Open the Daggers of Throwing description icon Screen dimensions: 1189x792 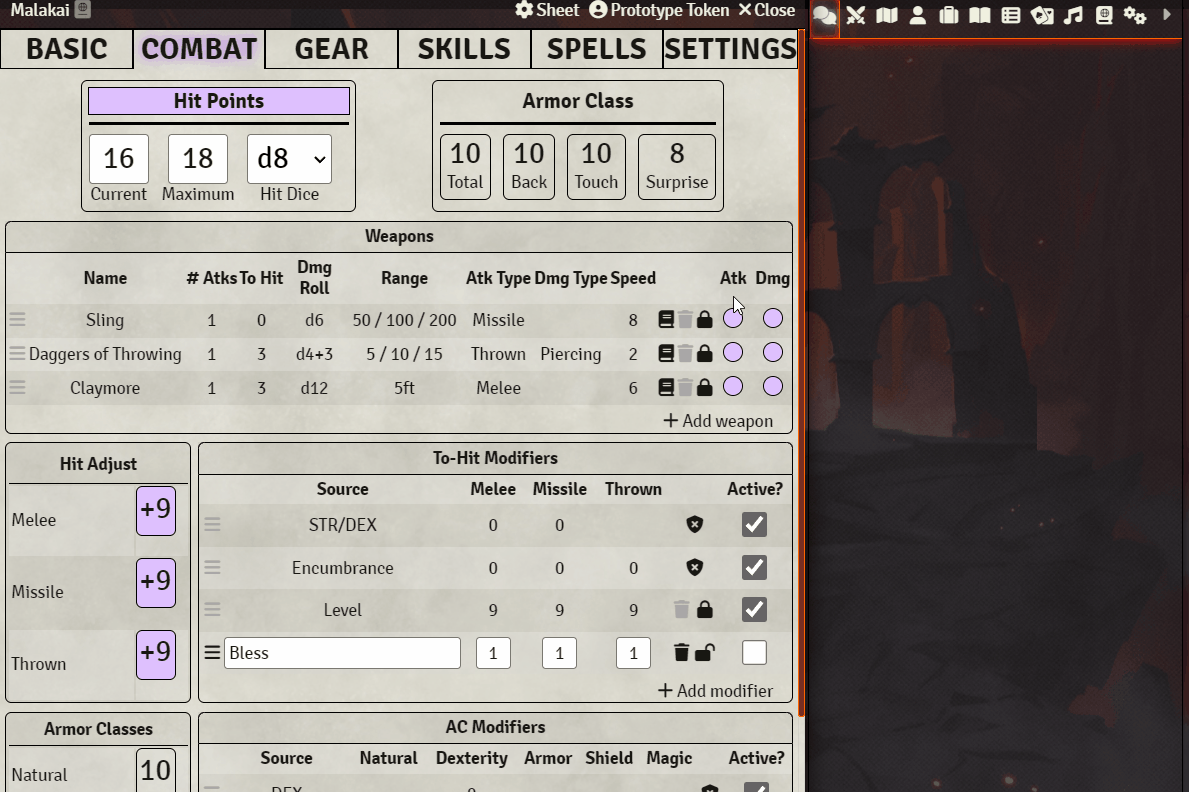(x=666, y=354)
